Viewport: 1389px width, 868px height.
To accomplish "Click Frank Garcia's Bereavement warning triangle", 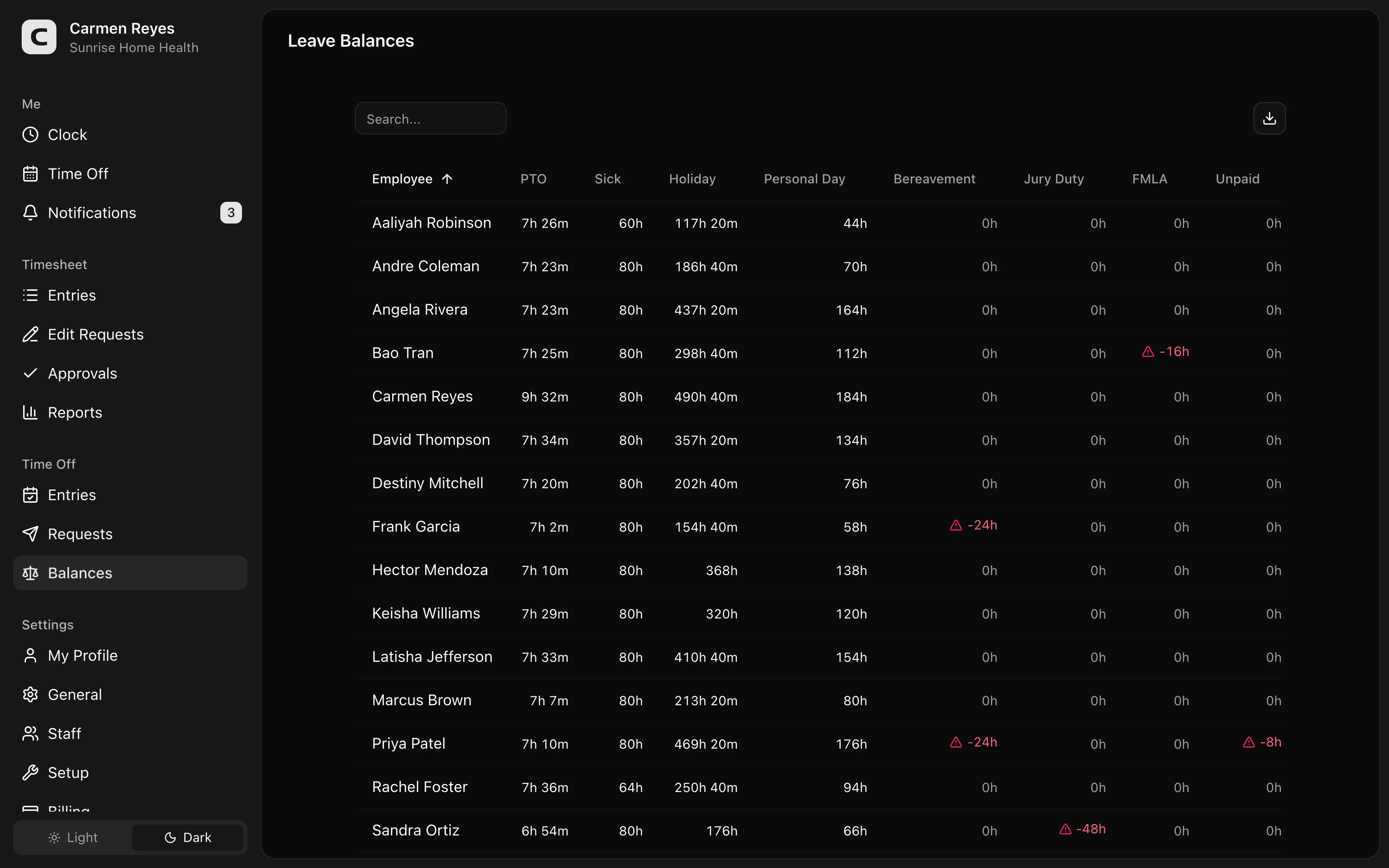I will tap(956, 525).
